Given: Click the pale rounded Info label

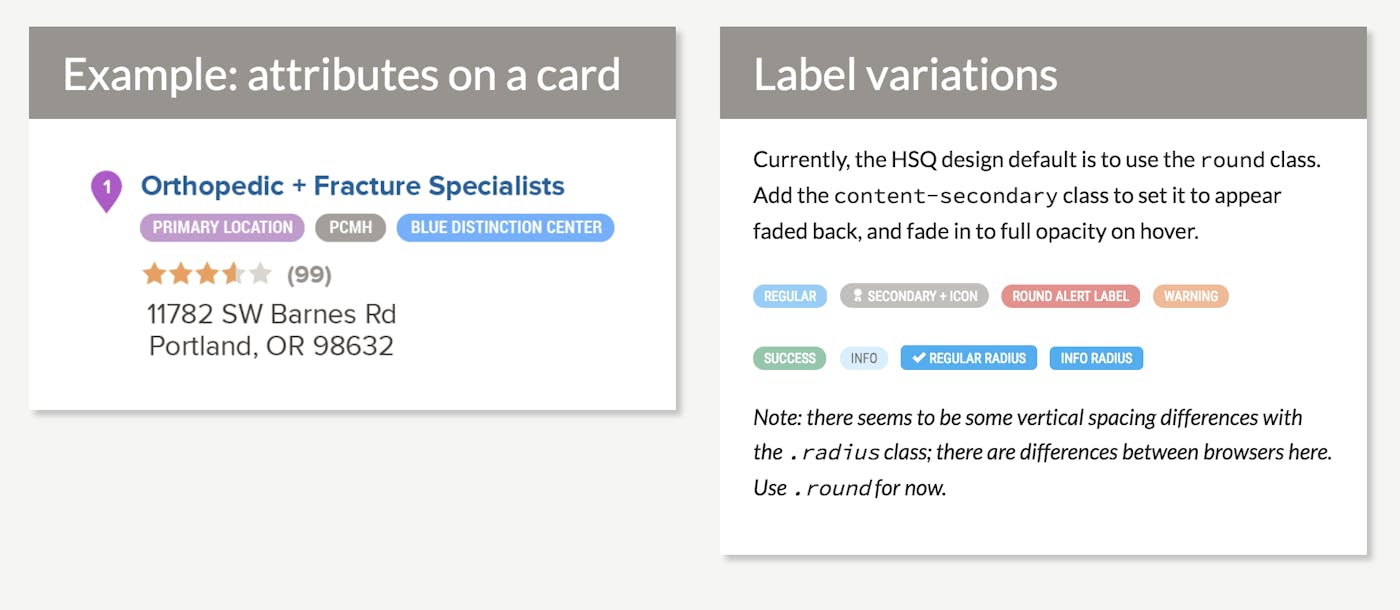Looking at the screenshot, I should [863, 358].
